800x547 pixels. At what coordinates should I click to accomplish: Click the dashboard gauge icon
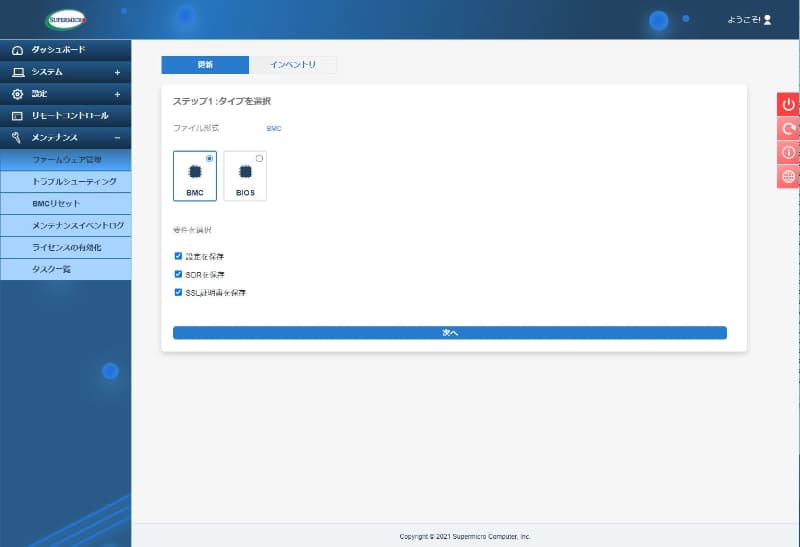point(17,50)
